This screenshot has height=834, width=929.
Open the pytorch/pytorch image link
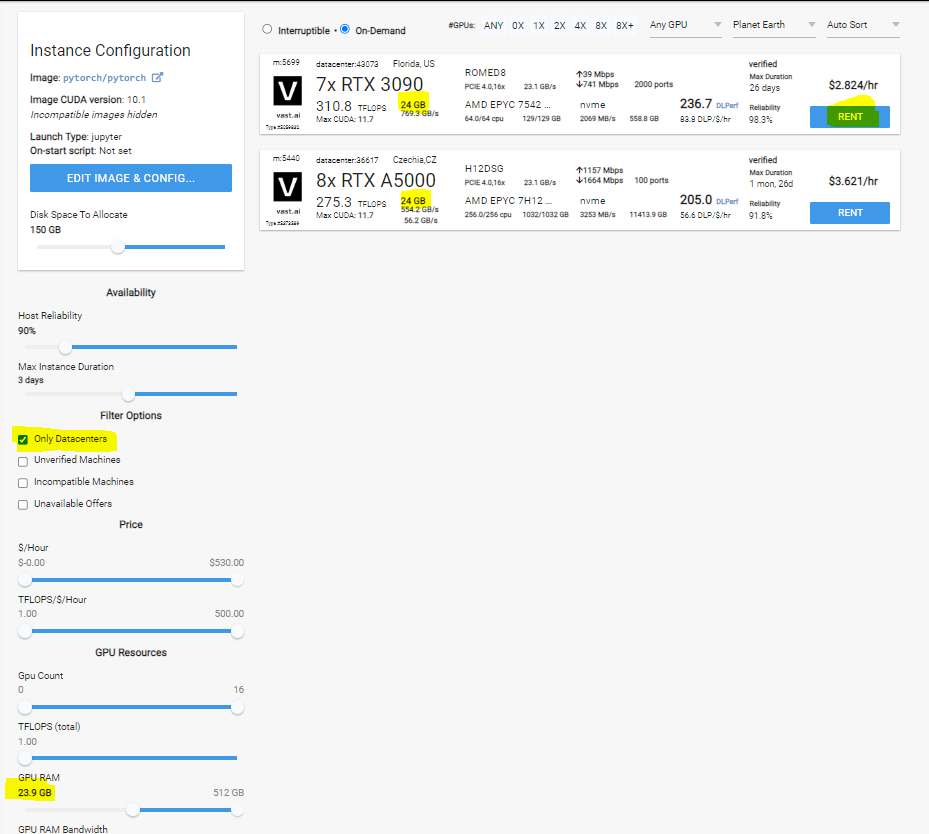click(104, 78)
